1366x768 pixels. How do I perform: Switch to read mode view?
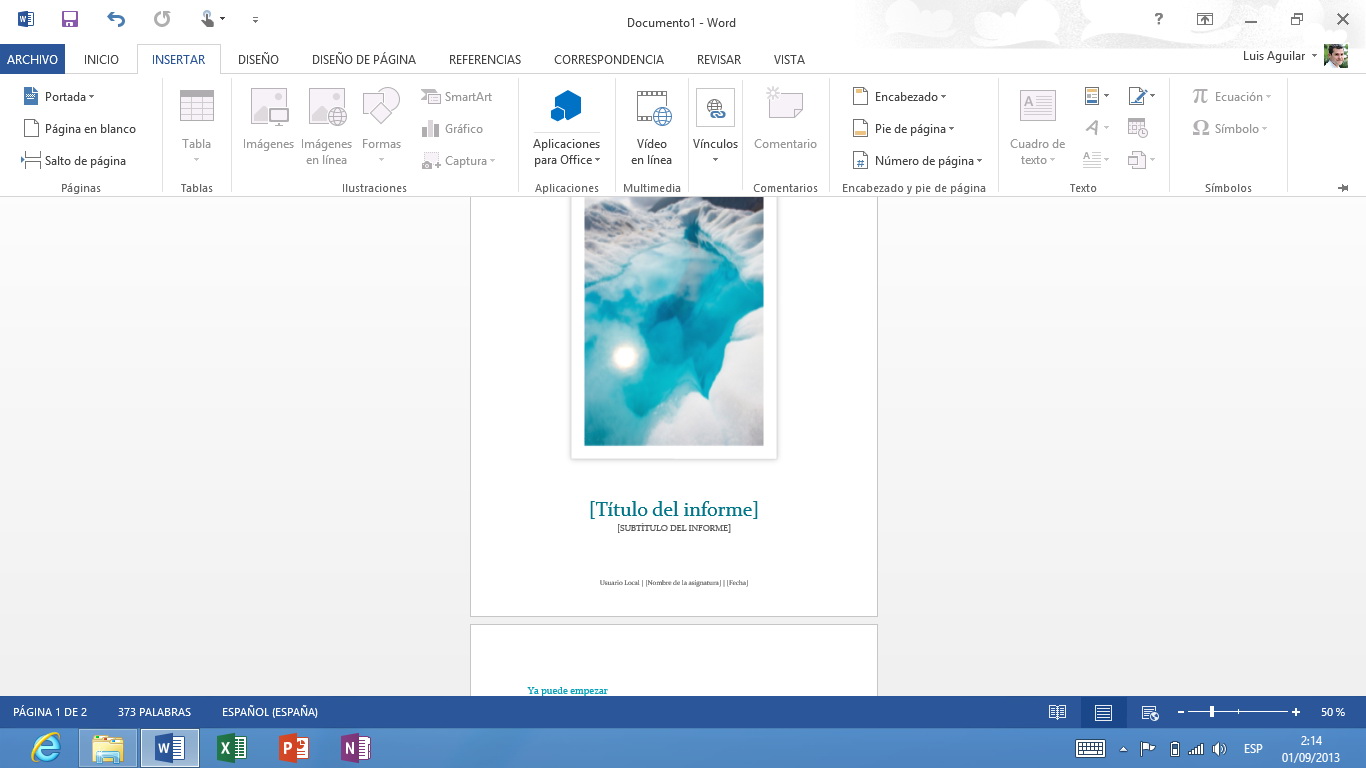tap(1057, 712)
